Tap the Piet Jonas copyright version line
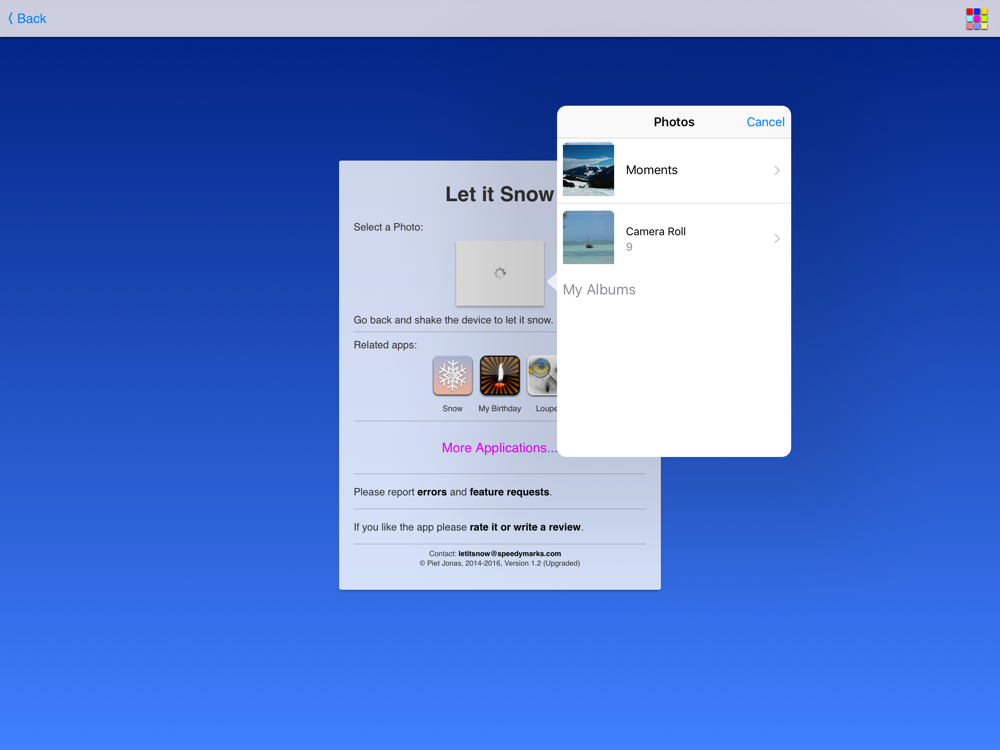This screenshot has width=1000, height=750. (499, 563)
